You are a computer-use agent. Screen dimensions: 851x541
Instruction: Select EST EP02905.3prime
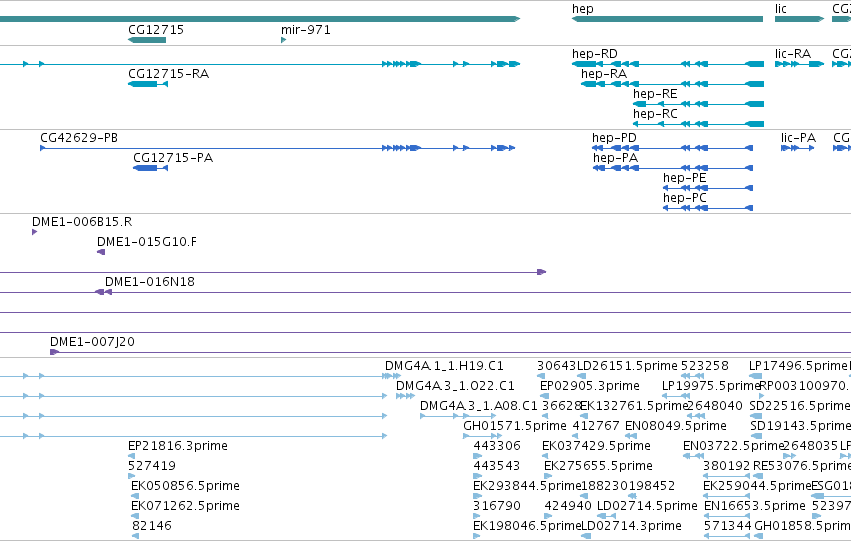tap(589, 386)
